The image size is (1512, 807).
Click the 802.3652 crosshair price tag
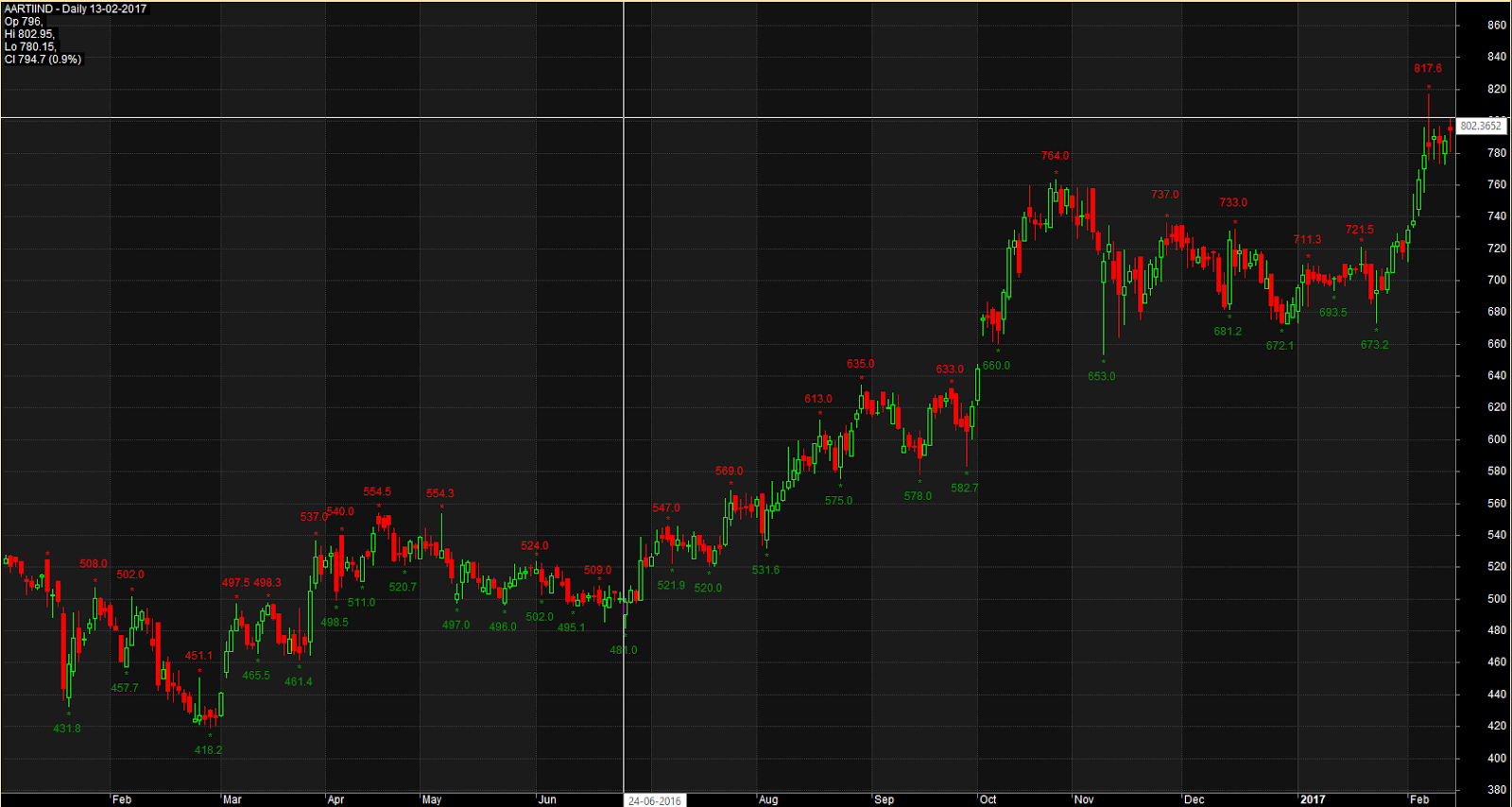(x=1481, y=126)
